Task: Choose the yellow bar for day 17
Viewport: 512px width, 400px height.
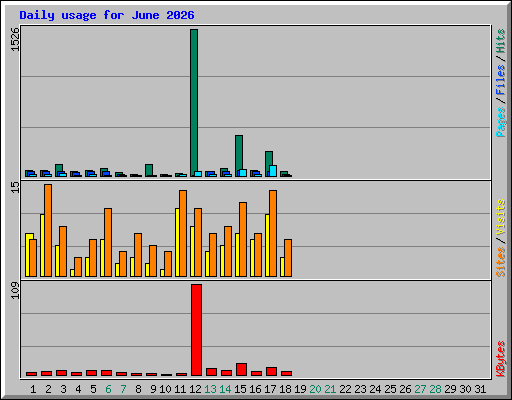Action: [267, 245]
